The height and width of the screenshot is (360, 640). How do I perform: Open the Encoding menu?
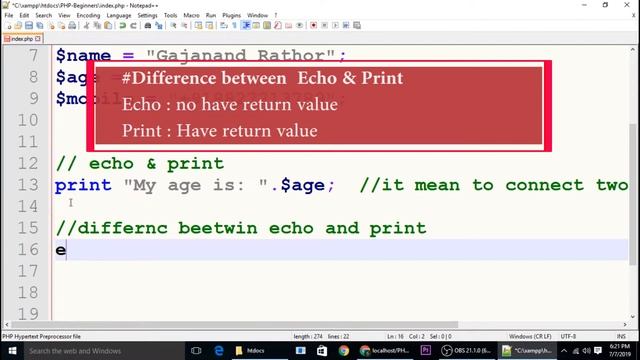coord(88,16)
